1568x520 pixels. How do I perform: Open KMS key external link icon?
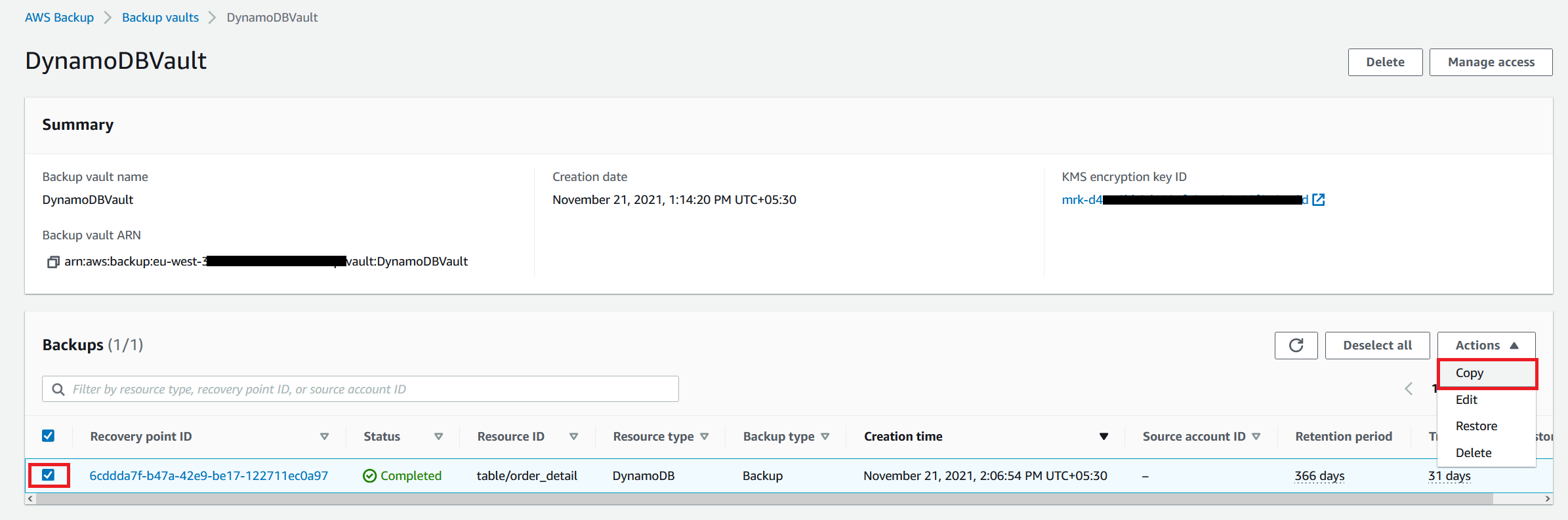point(1319,199)
